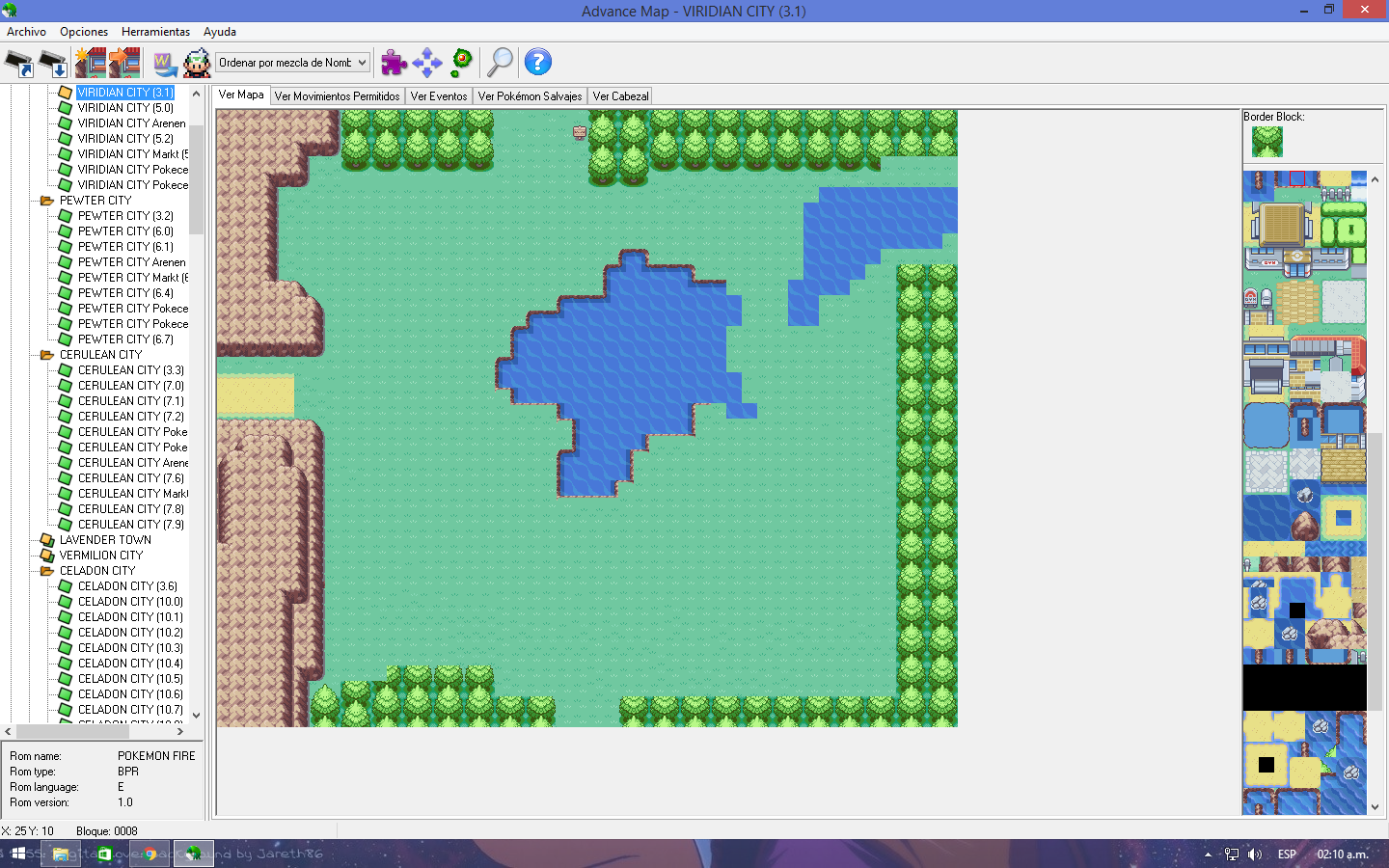The width and height of the screenshot is (1389, 868).
Task: Open help with the blue question mark
Action: click(537, 63)
